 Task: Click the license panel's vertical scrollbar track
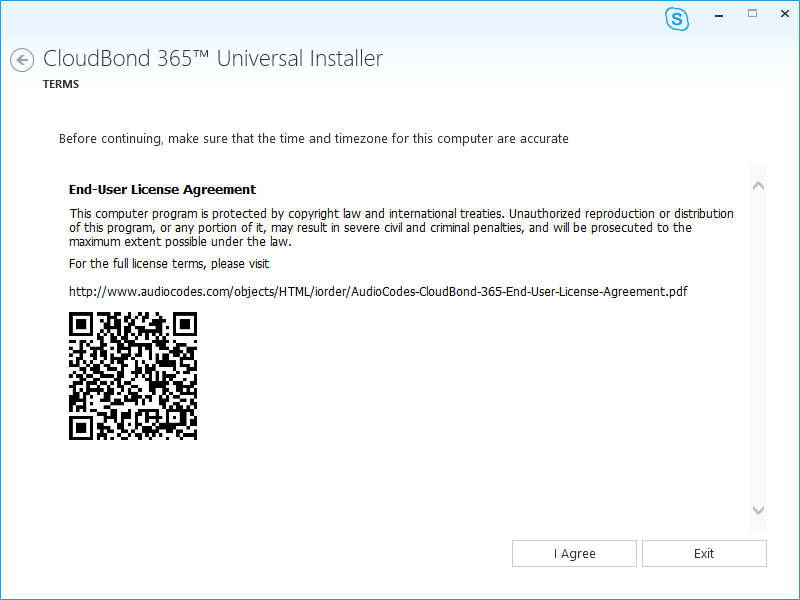click(758, 348)
